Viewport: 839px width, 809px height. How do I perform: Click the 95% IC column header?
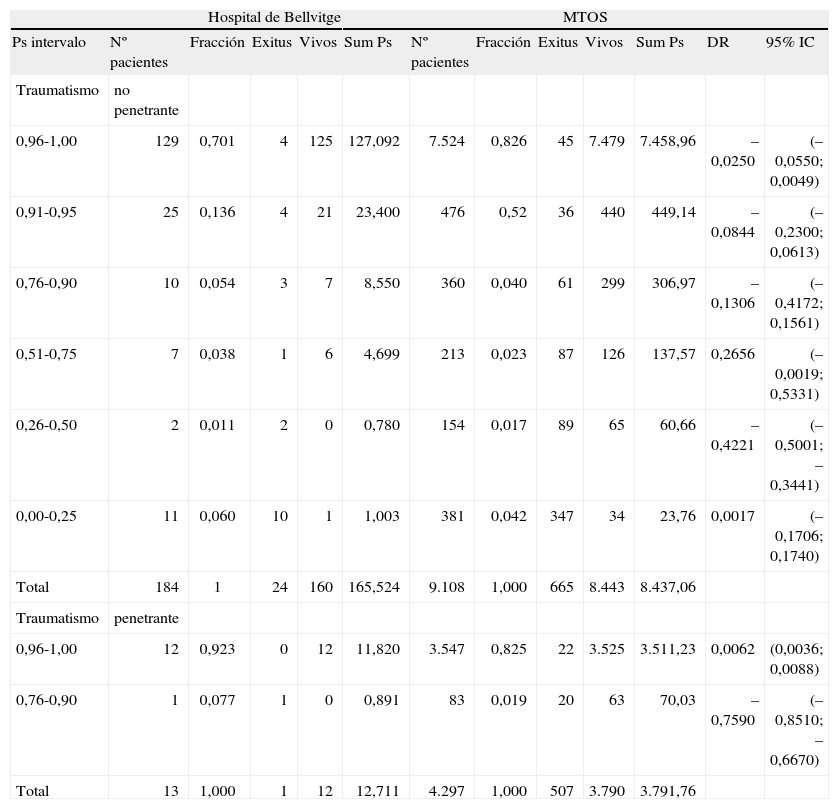point(789,43)
